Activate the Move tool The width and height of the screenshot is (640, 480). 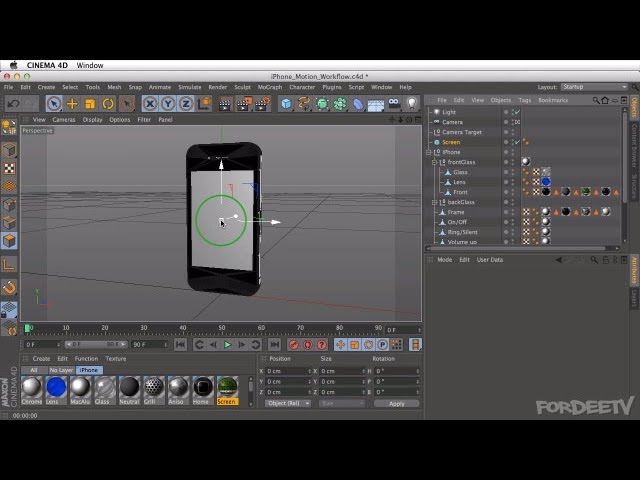click(x=72, y=104)
